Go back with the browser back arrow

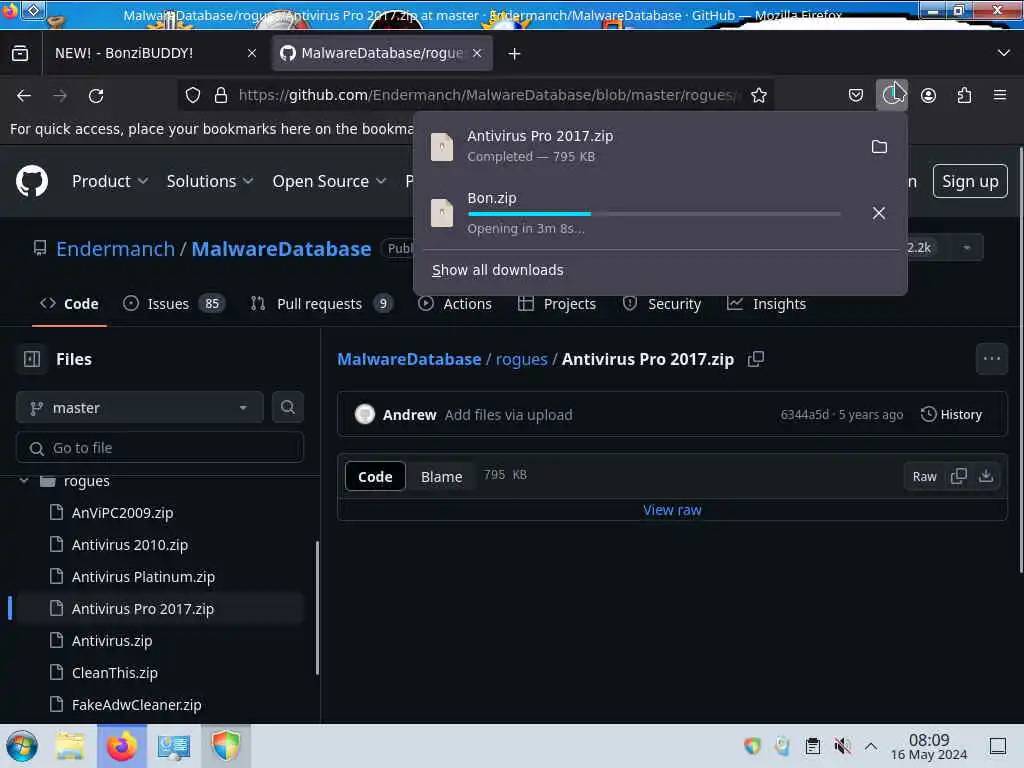24,96
